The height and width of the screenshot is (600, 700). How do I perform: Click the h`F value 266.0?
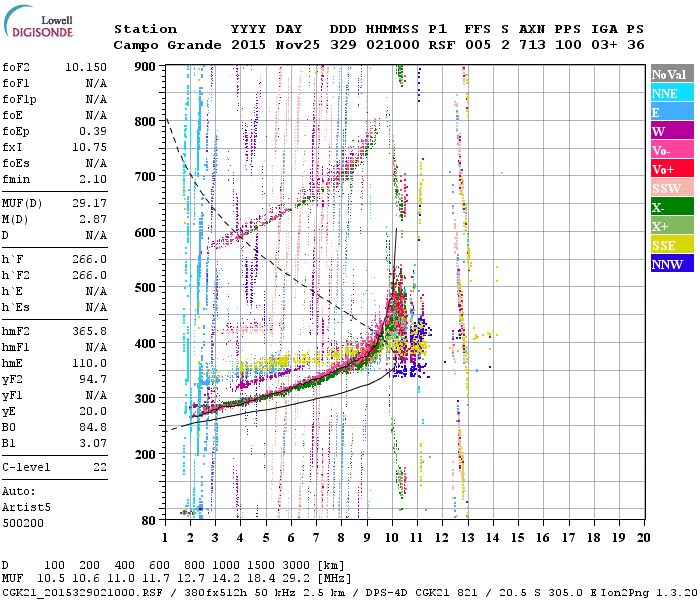pyautogui.click(x=89, y=259)
